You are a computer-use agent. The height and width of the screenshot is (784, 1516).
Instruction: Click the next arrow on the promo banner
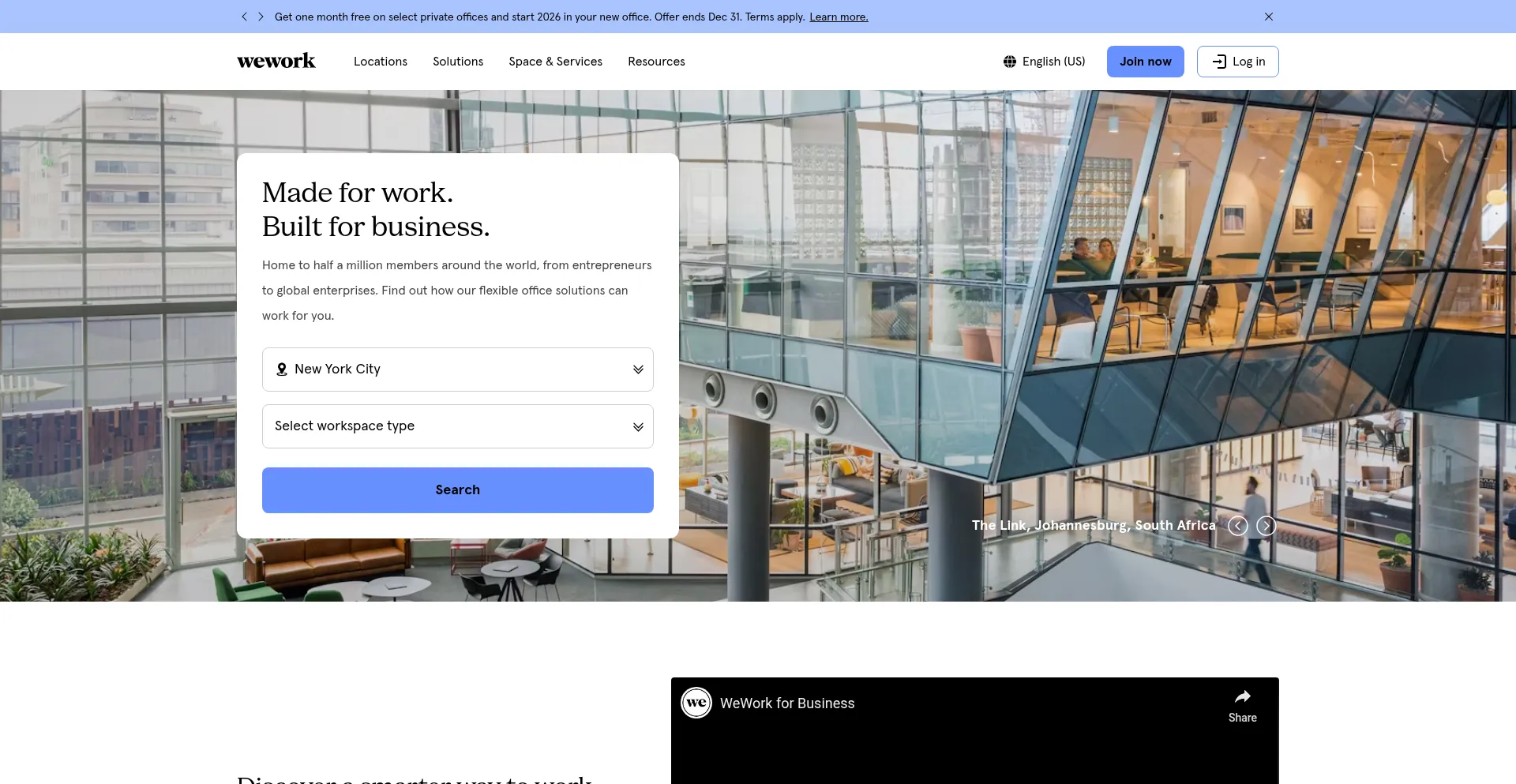[x=261, y=16]
